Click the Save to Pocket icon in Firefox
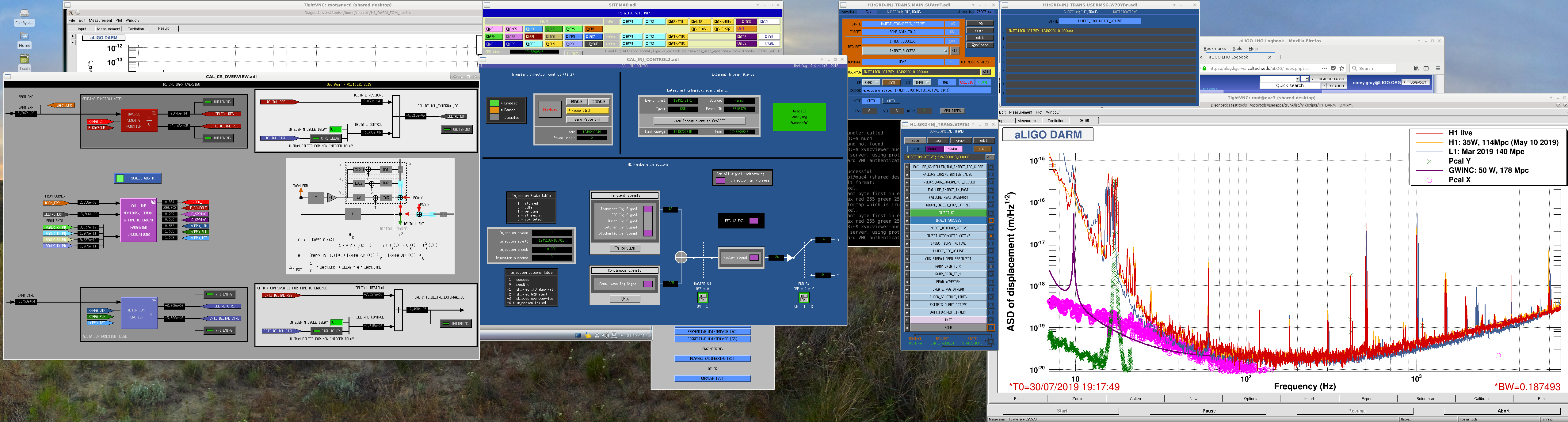The image size is (1568, 422). point(1333,69)
